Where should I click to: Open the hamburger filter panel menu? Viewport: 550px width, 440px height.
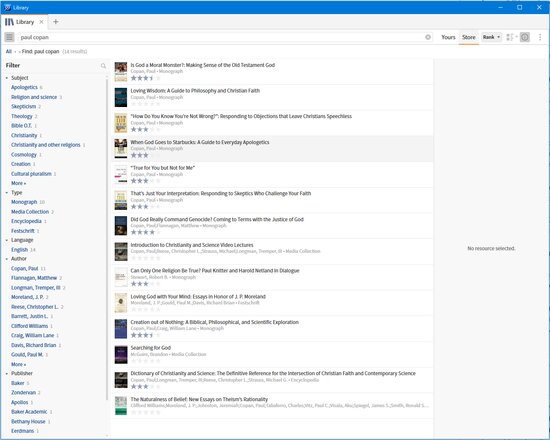click(9, 37)
